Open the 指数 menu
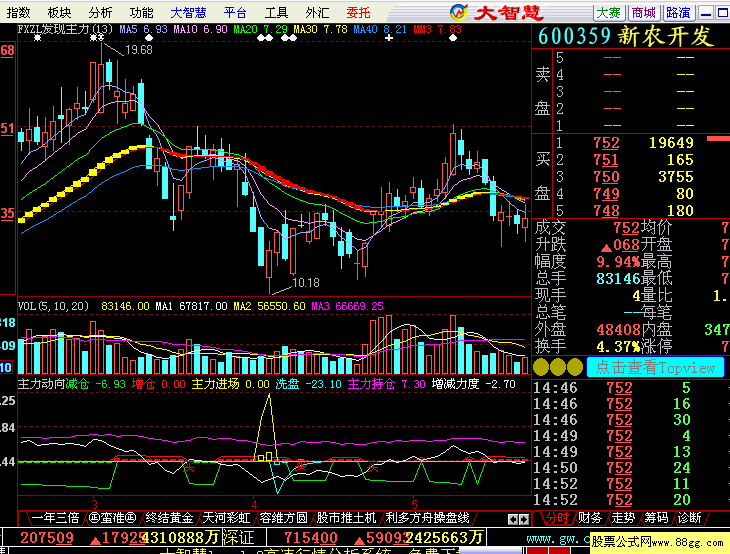Screen dimensions: 730x554 click(19, 12)
